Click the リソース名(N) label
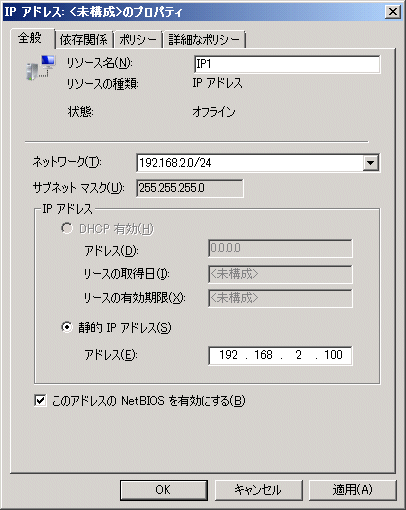 click(x=99, y=63)
